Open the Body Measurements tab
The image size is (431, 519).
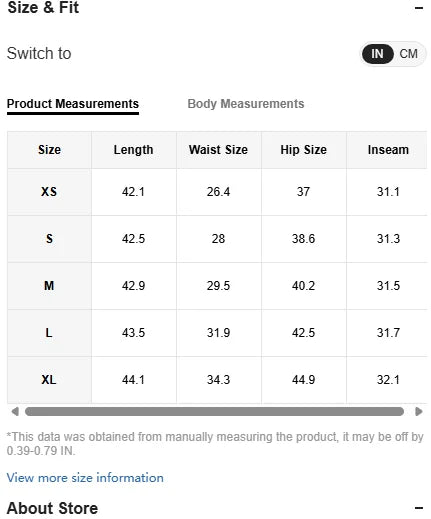coord(246,104)
